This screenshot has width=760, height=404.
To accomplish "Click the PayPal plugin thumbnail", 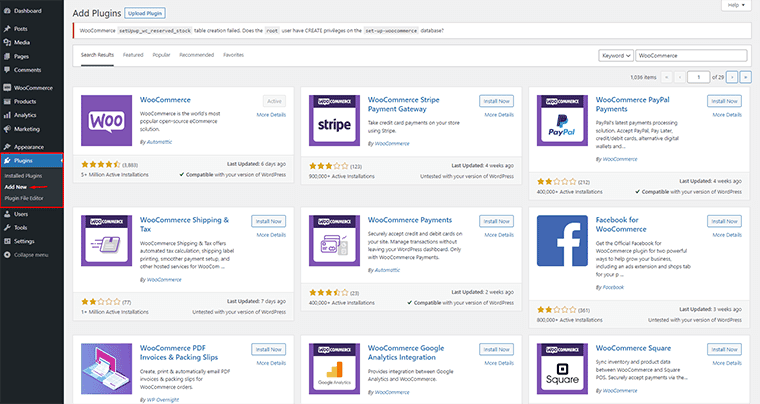I will pos(562,120).
